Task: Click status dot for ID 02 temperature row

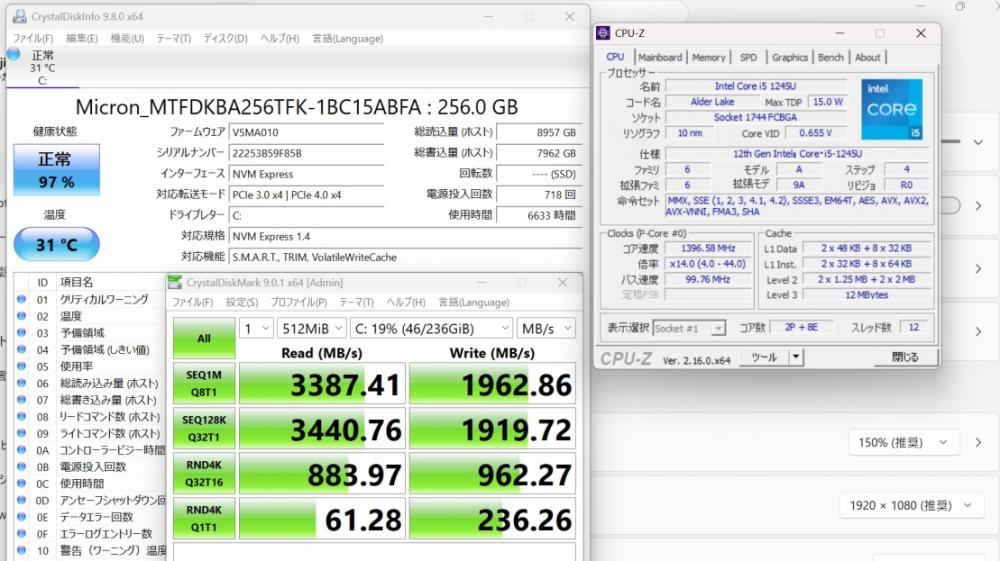Action: [21, 316]
